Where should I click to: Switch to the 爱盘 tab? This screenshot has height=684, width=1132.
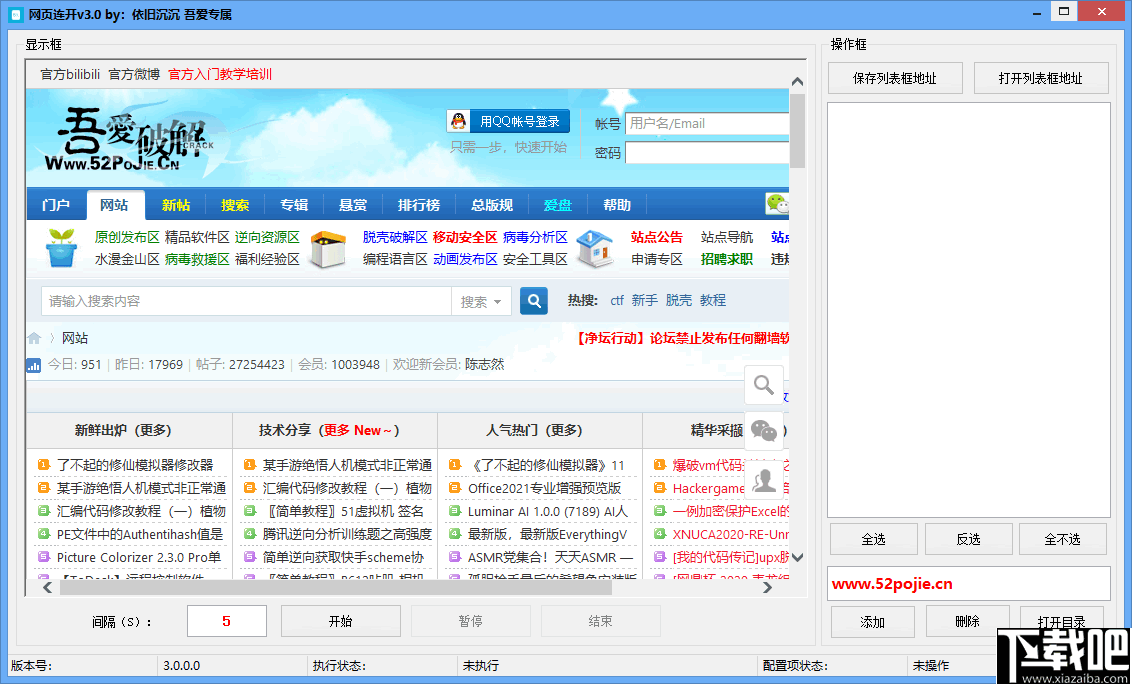click(x=558, y=204)
